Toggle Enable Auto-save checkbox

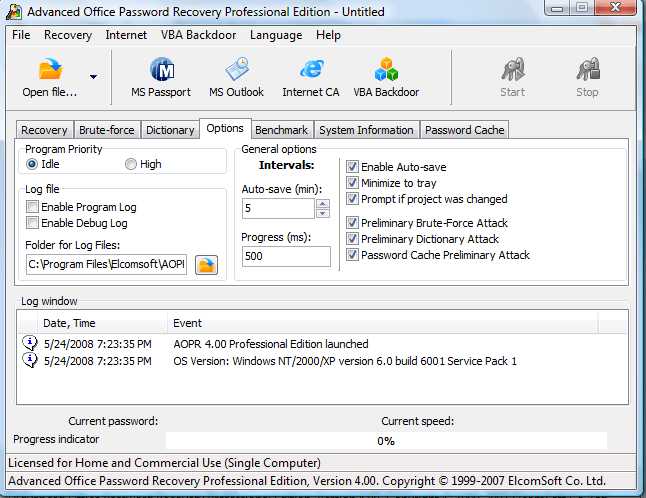[352, 167]
